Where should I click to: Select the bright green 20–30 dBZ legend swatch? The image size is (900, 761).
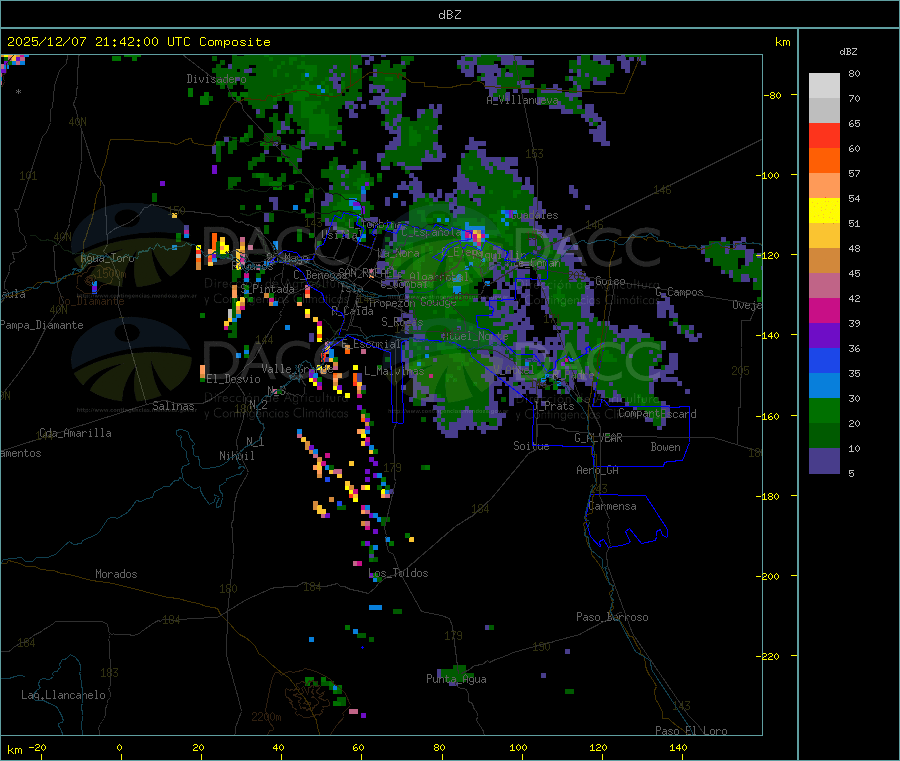[824, 410]
